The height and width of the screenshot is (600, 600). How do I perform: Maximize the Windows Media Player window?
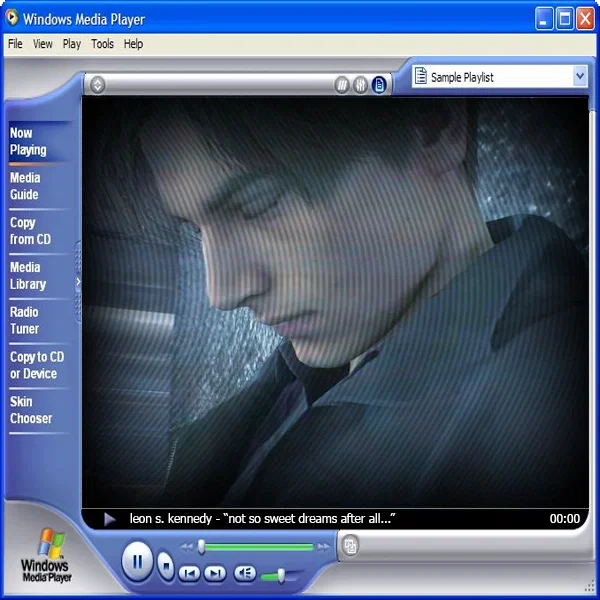[x=564, y=18]
